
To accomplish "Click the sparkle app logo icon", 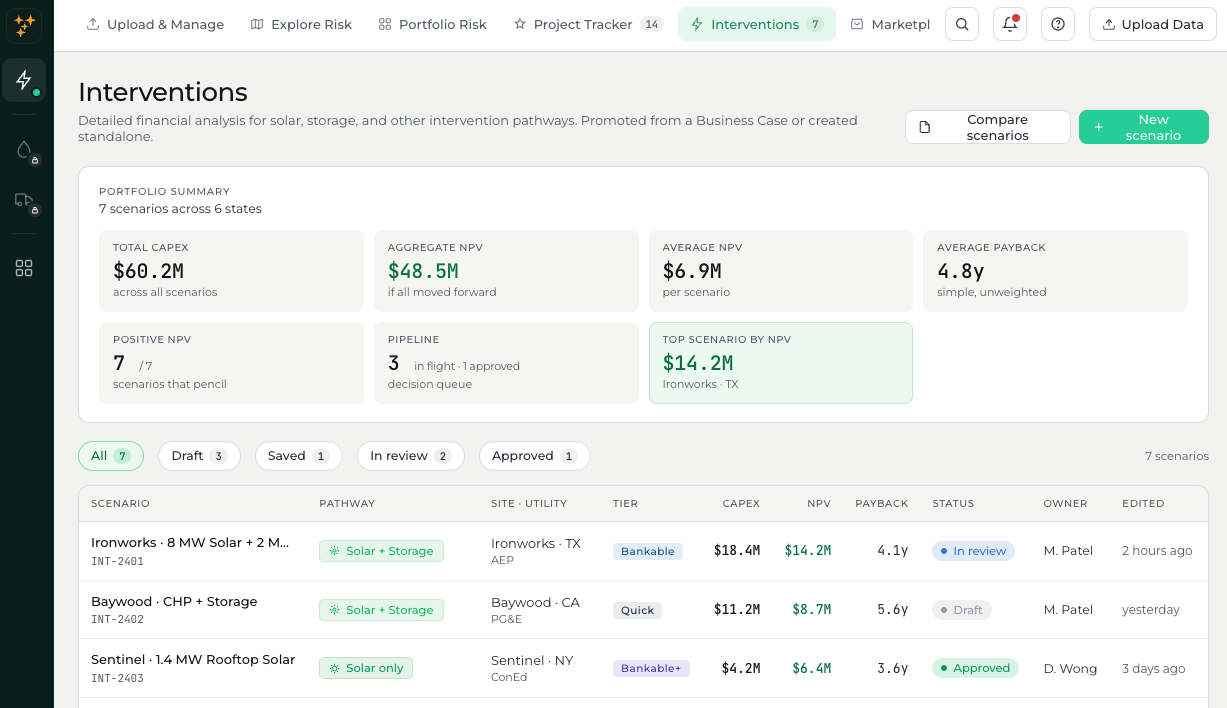I will click(24, 25).
